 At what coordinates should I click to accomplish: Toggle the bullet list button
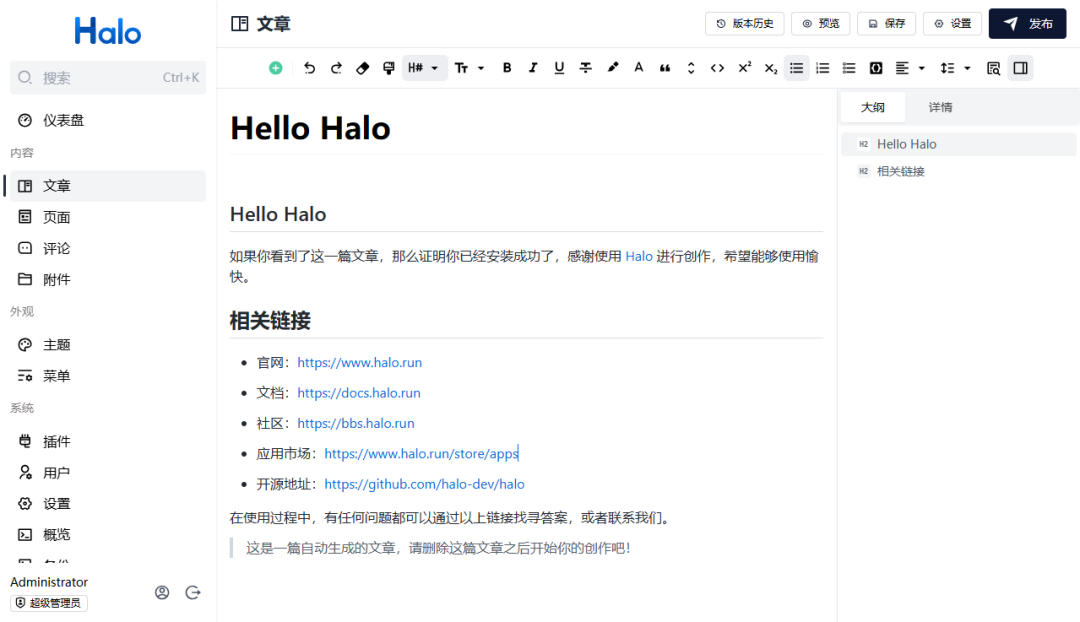[x=796, y=68]
